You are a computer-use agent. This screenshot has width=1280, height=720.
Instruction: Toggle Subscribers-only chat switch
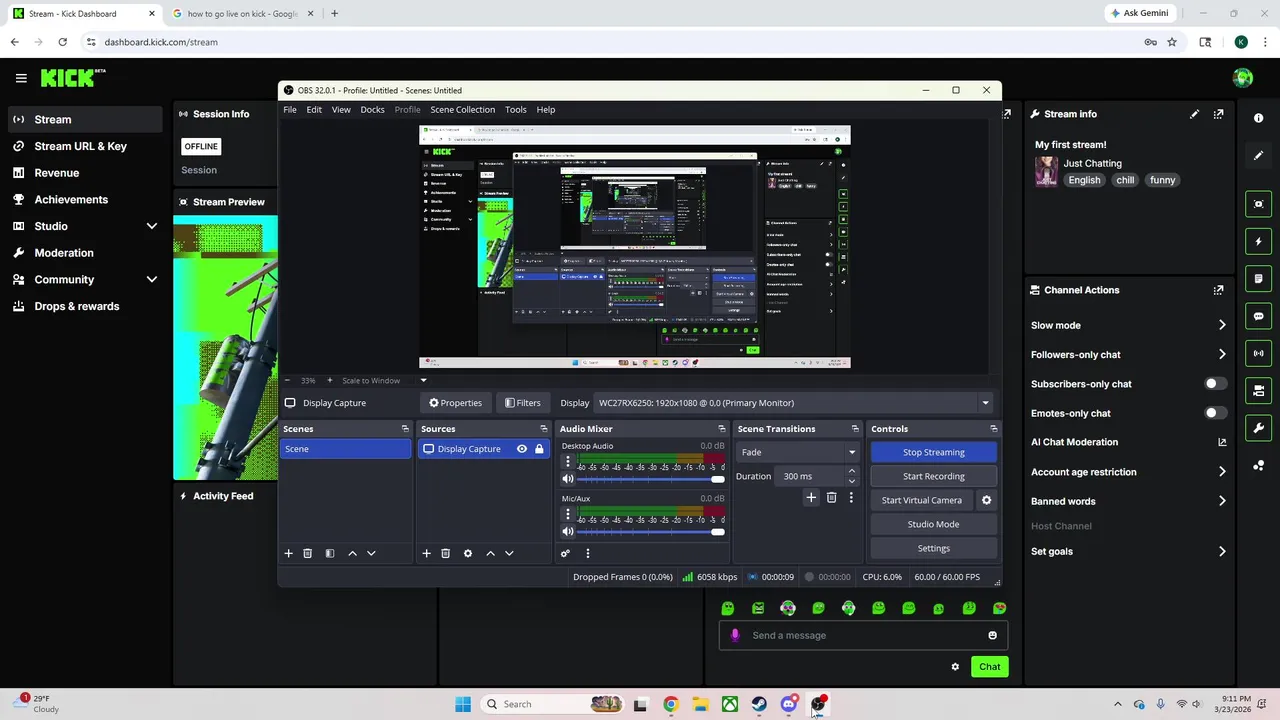(x=1215, y=384)
